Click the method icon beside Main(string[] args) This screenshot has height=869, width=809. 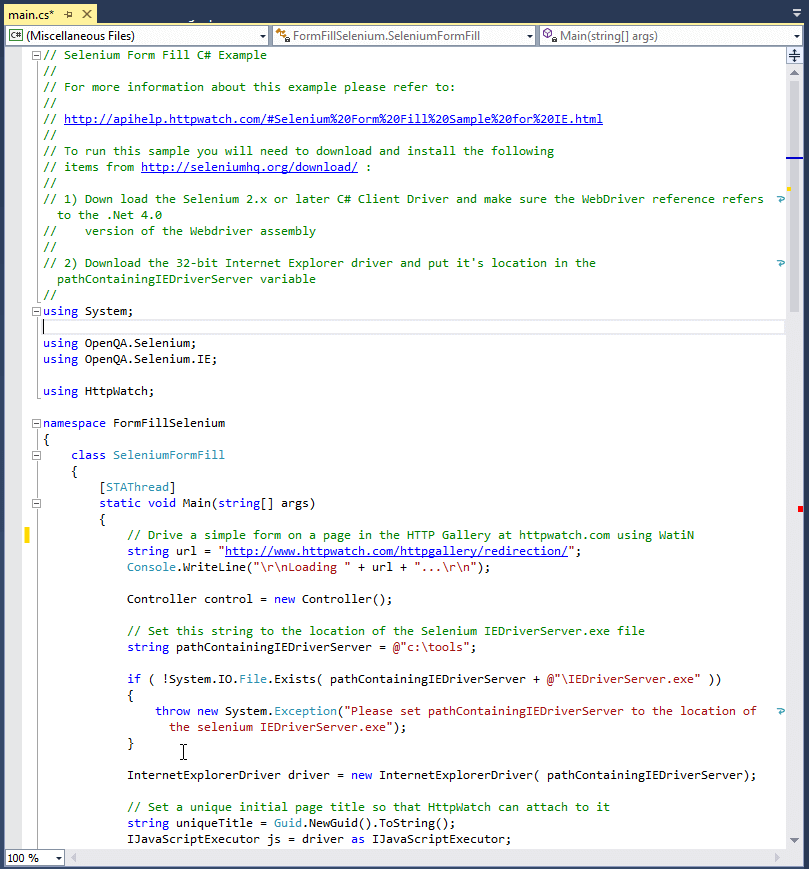549,35
